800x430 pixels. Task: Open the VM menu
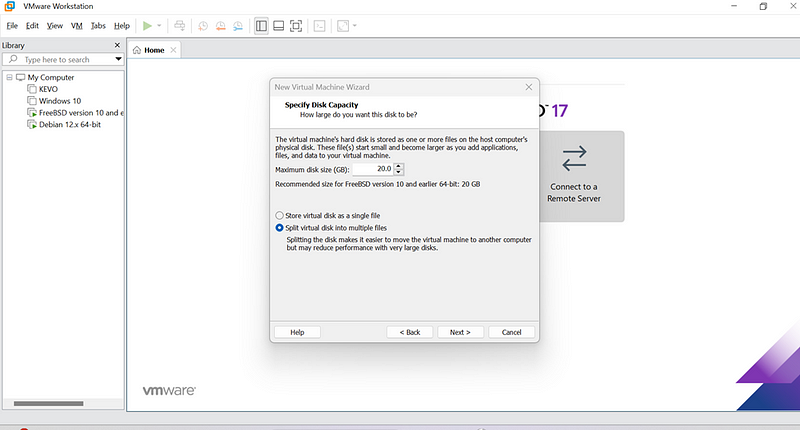77,26
